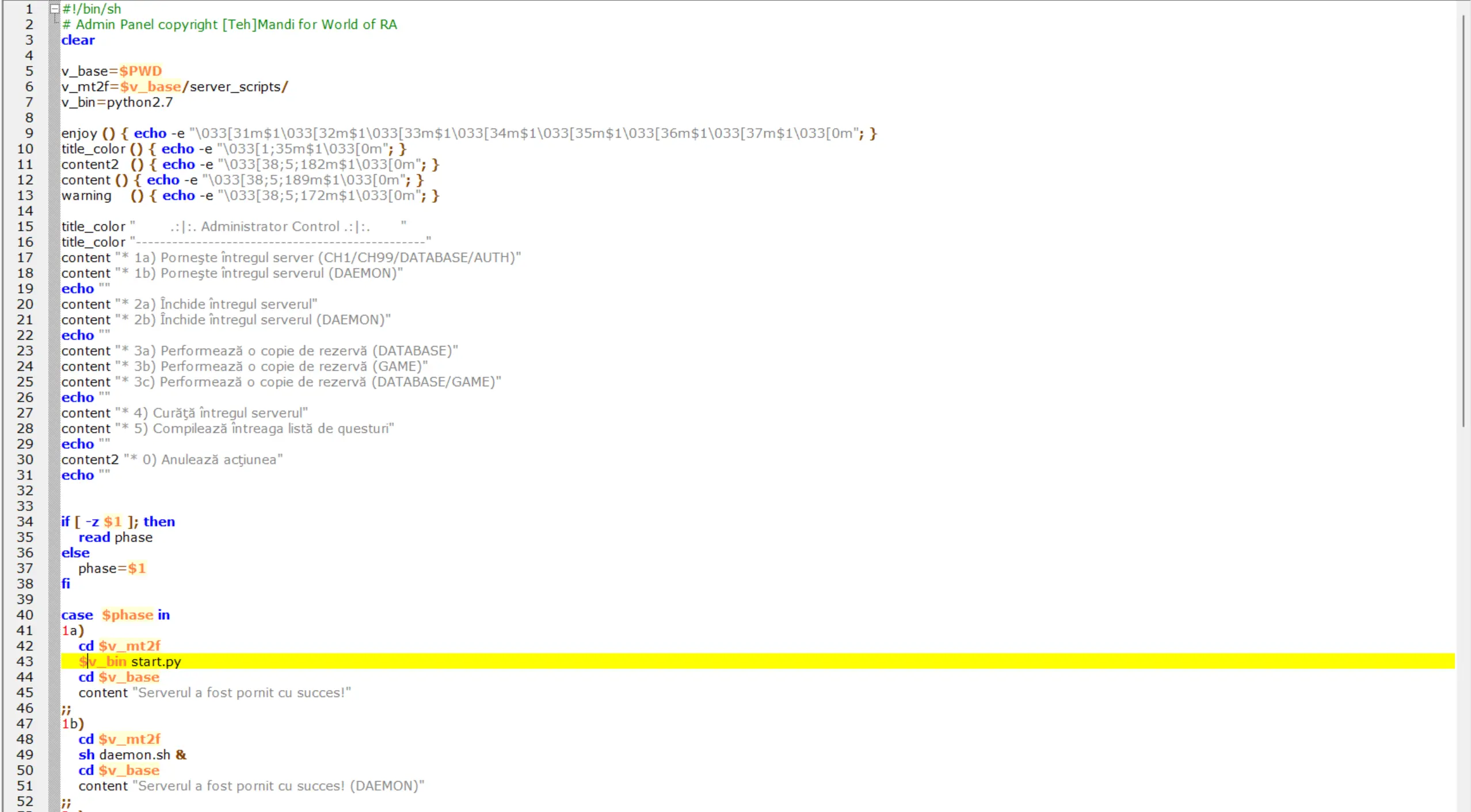Click line number 43 in the gutter
This screenshot has height=812, width=1471.
point(25,661)
